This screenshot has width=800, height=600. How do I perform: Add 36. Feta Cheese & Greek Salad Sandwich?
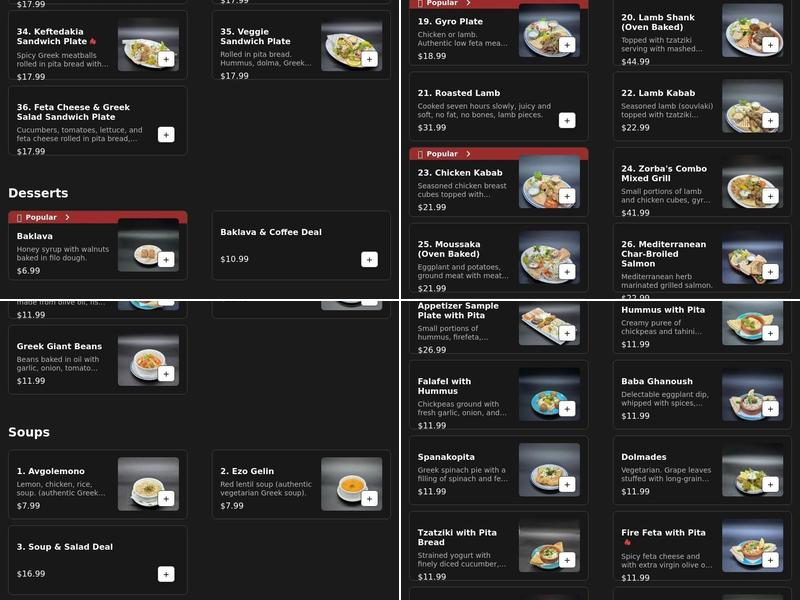coord(166,135)
